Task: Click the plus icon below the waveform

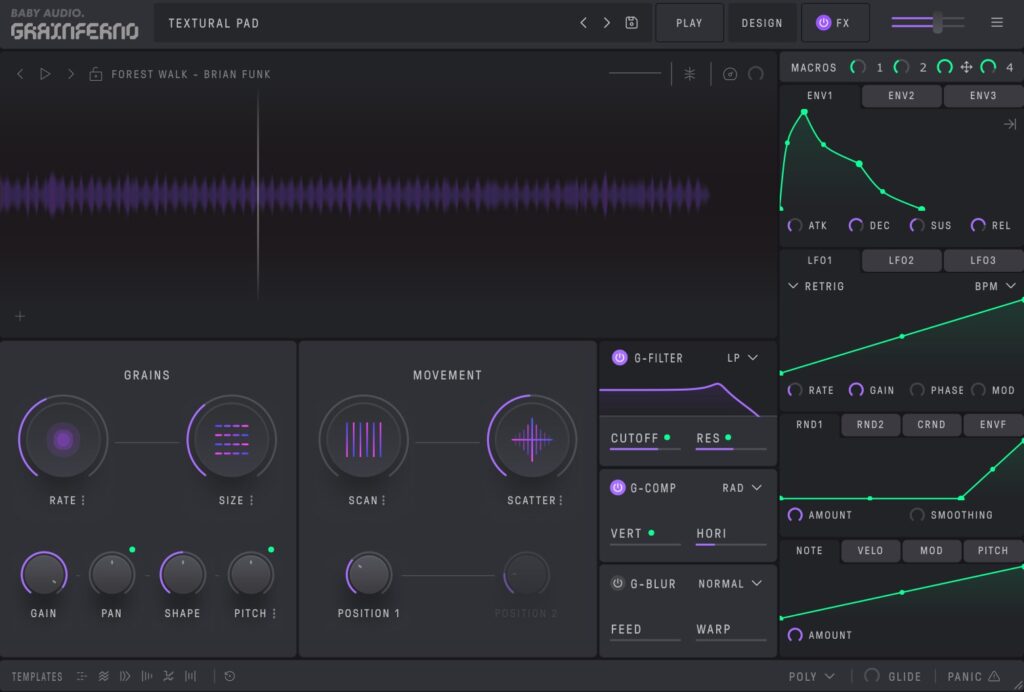Action: (x=20, y=316)
